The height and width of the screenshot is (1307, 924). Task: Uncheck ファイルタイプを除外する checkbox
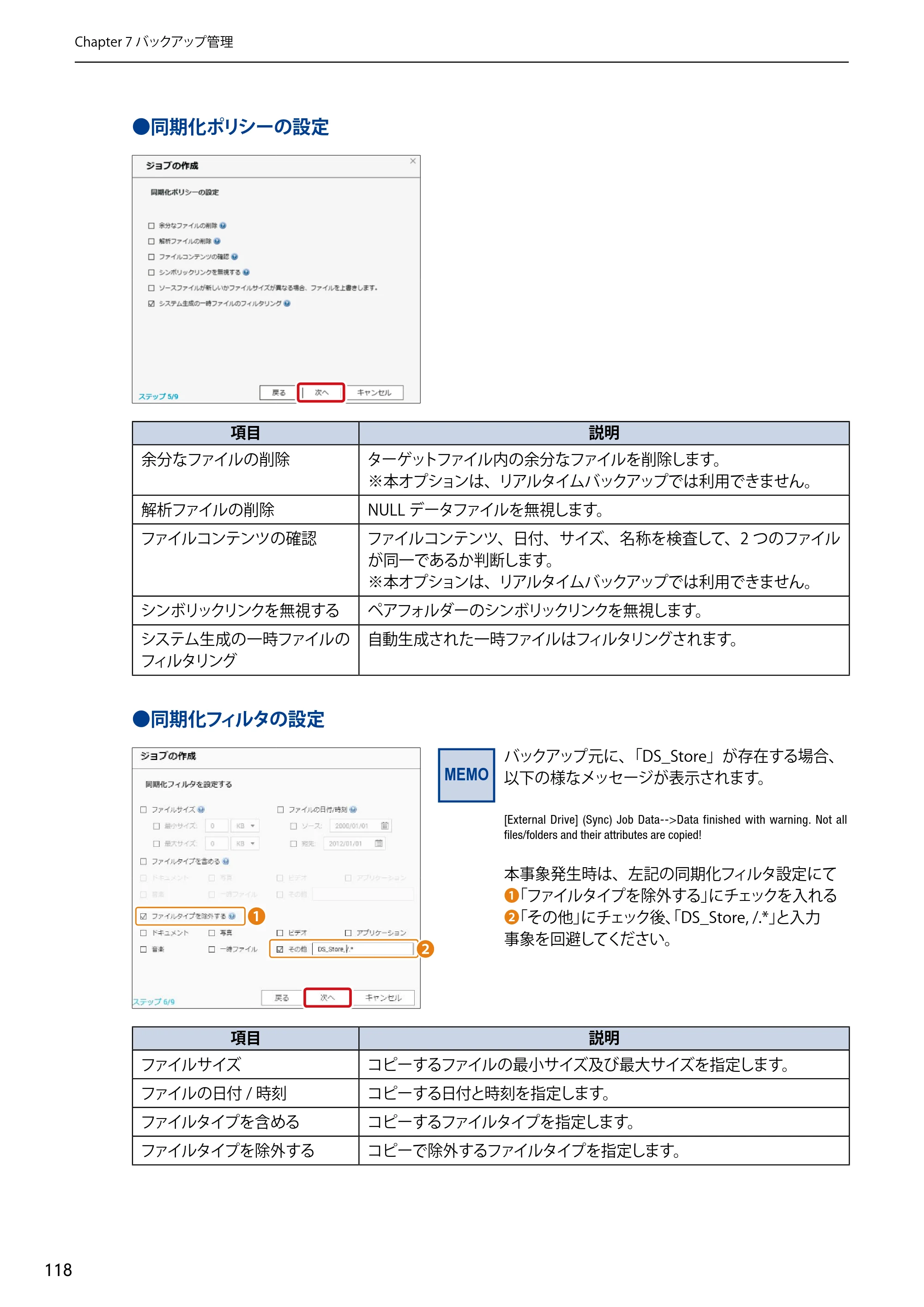tap(143, 916)
